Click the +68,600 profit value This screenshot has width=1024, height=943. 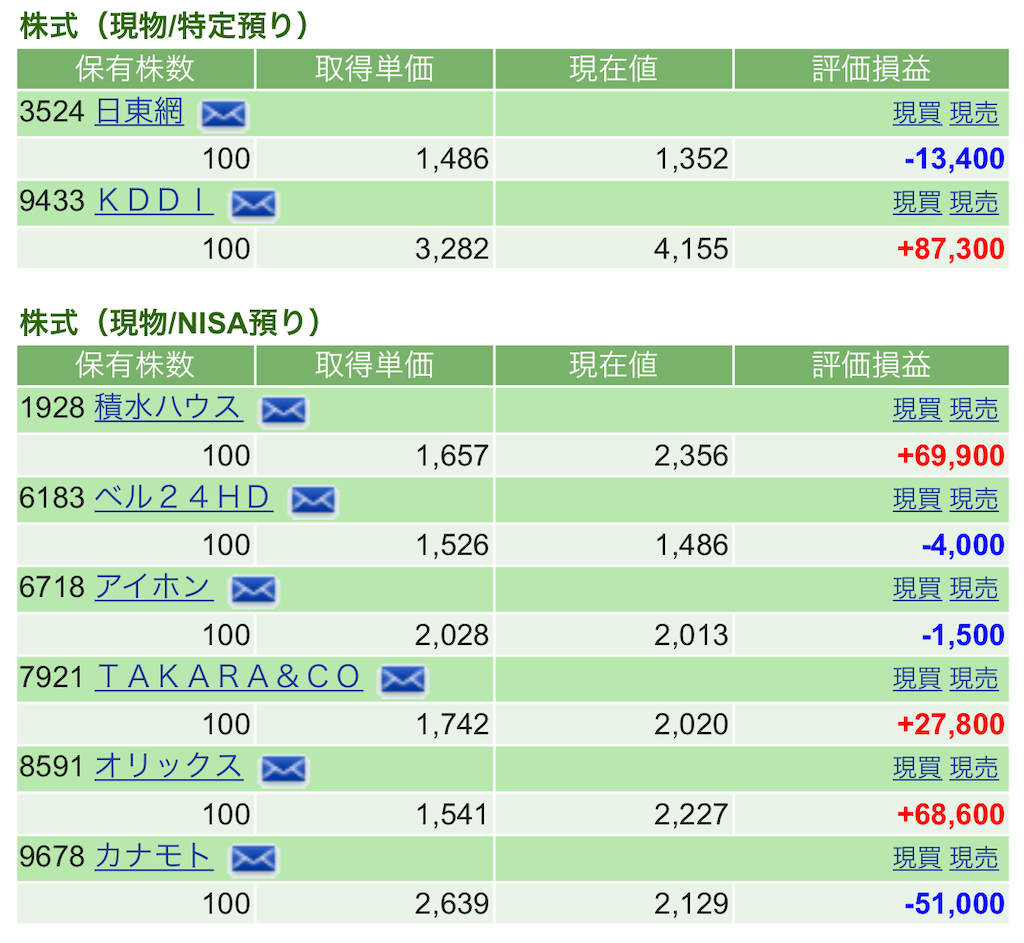pyautogui.click(x=950, y=814)
